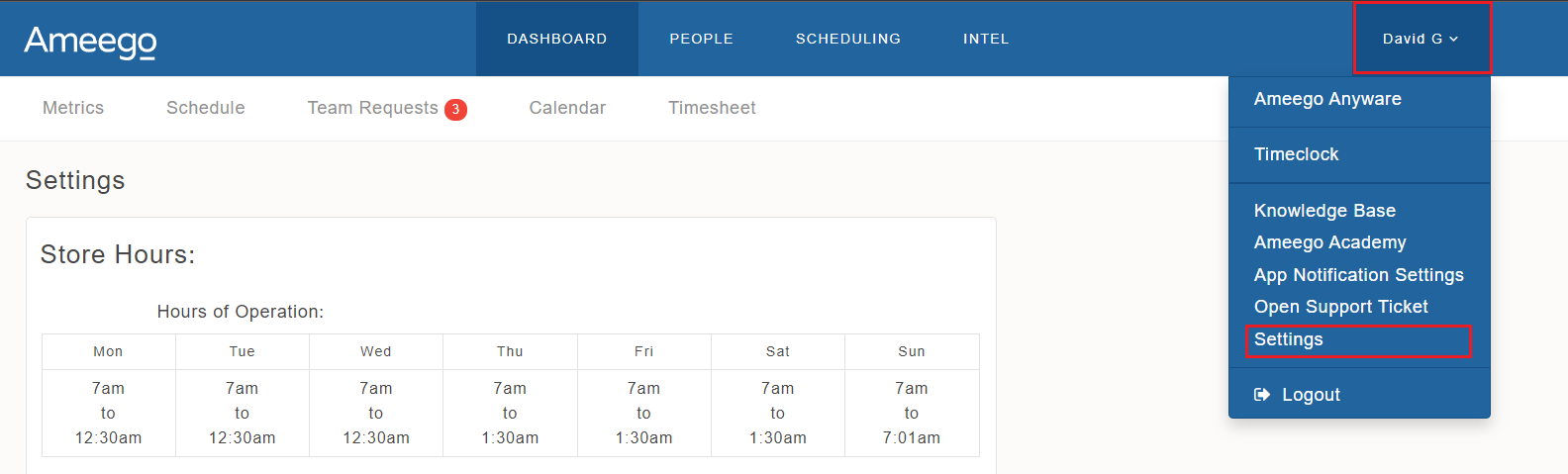Switch to the Metrics sub-tab
This screenshot has height=474, width=1568.
click(x=73, y=108)
